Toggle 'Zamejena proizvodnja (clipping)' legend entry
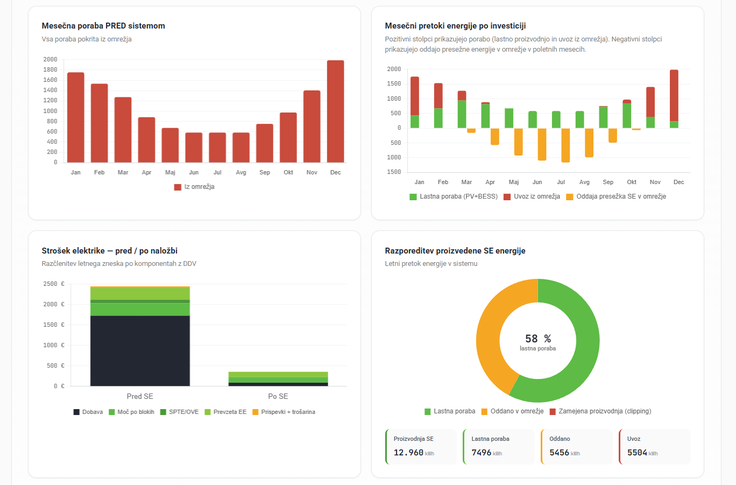The height and width of the screenshot is (485, 736). pyautogui.click(x=600, y=411)
